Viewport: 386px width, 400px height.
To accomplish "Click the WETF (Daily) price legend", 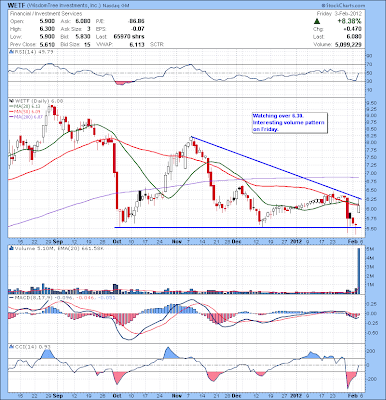I will click(38, 101).
